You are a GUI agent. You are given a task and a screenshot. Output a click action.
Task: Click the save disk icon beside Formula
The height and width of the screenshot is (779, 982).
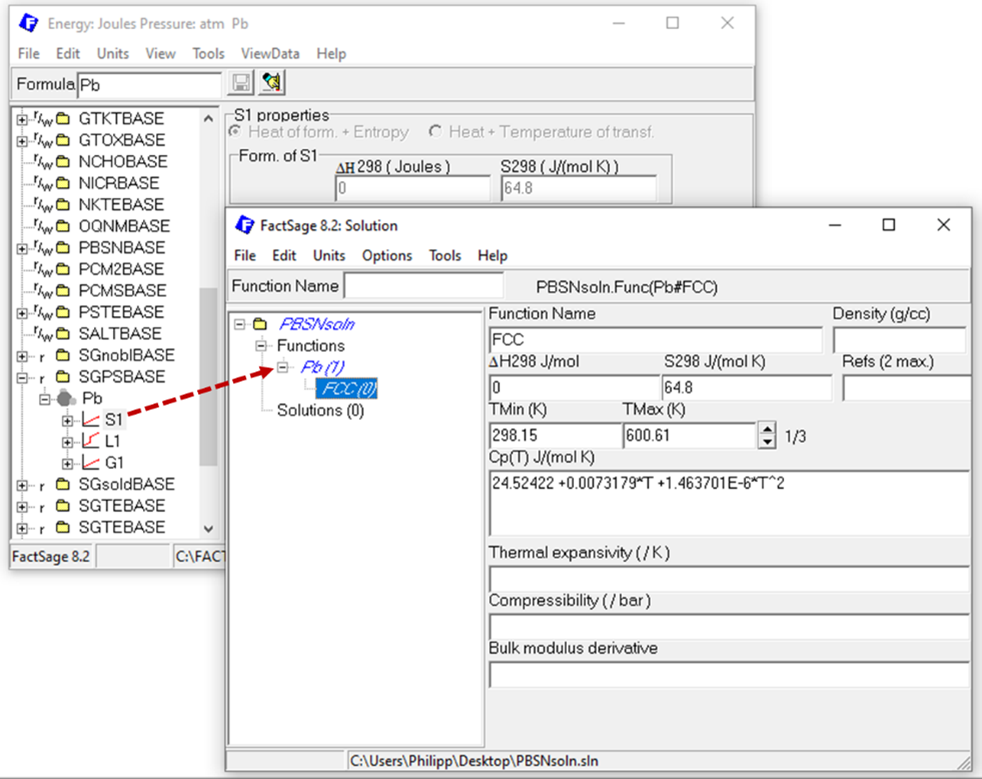[241, 83]
